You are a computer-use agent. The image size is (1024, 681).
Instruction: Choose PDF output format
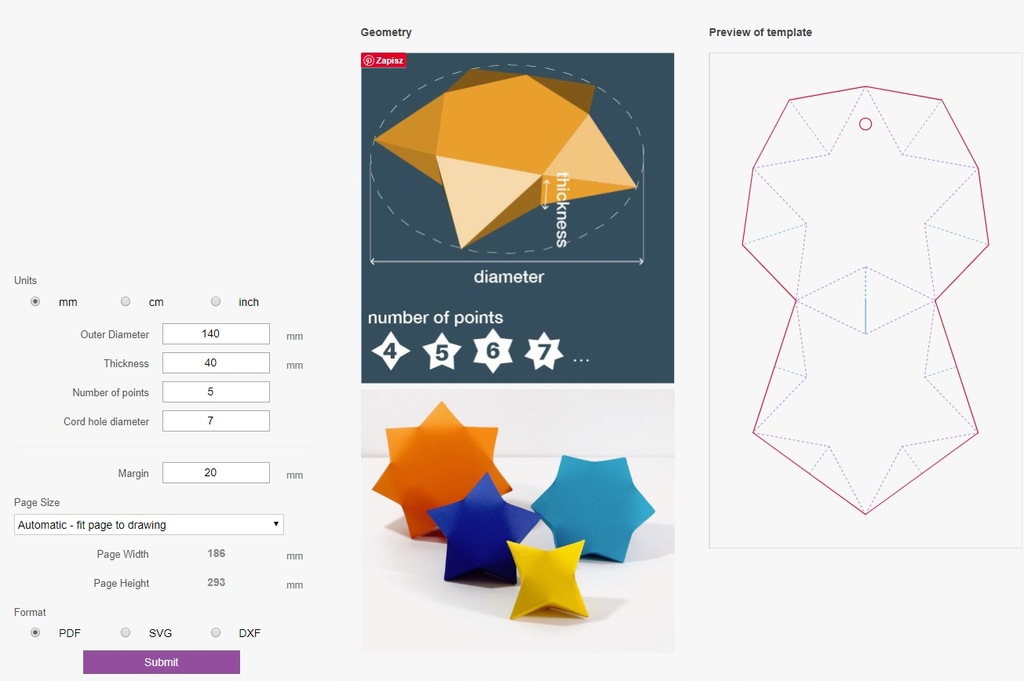coord(35,633)
